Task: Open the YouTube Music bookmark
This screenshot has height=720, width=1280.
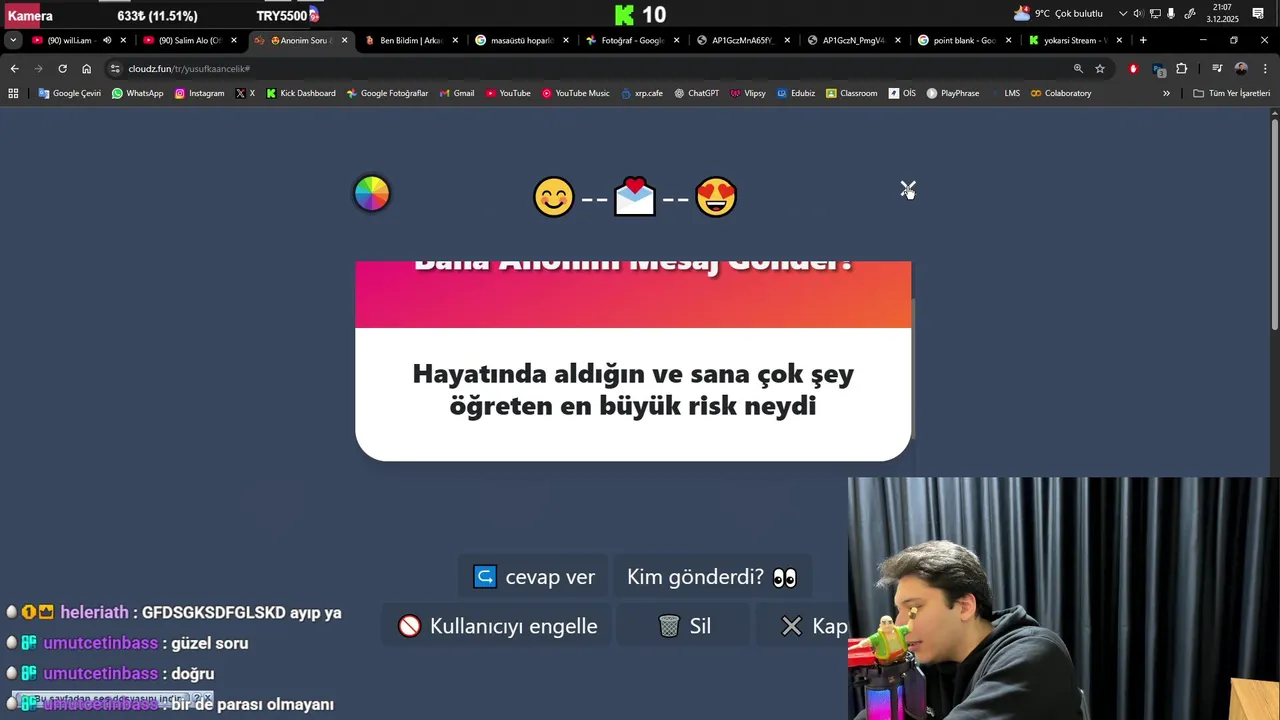Action: (576, 93)
